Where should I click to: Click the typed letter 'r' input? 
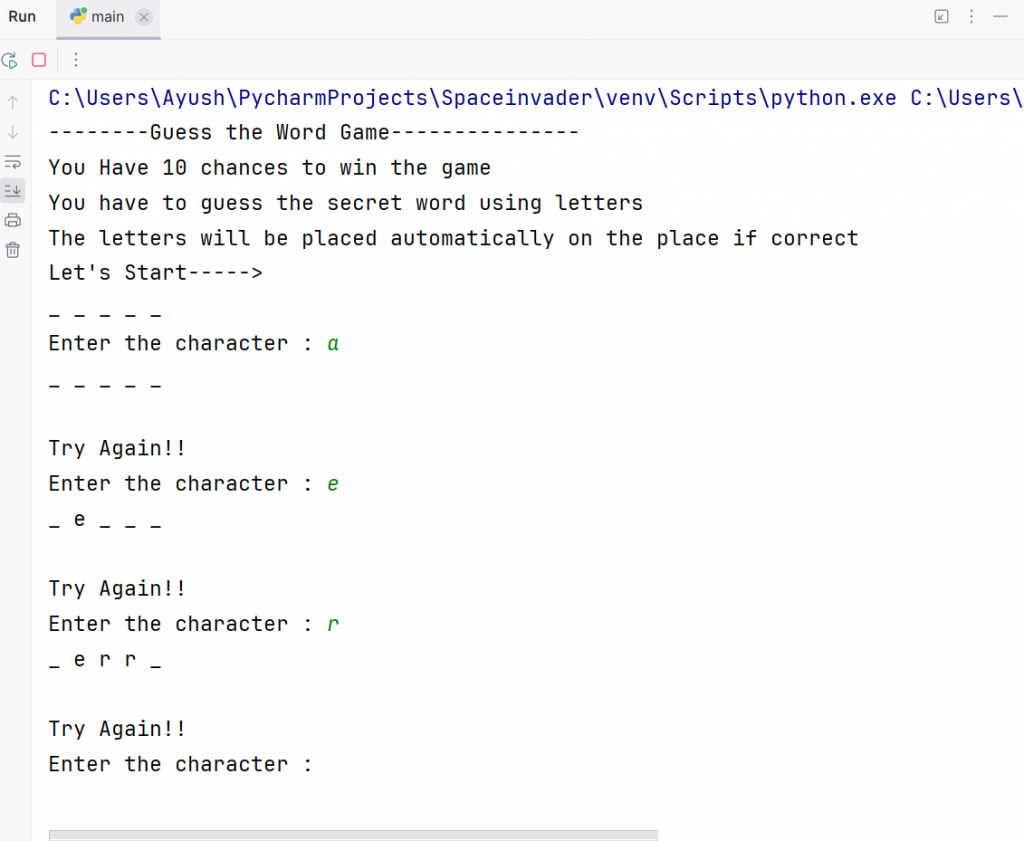coord(333,624)
